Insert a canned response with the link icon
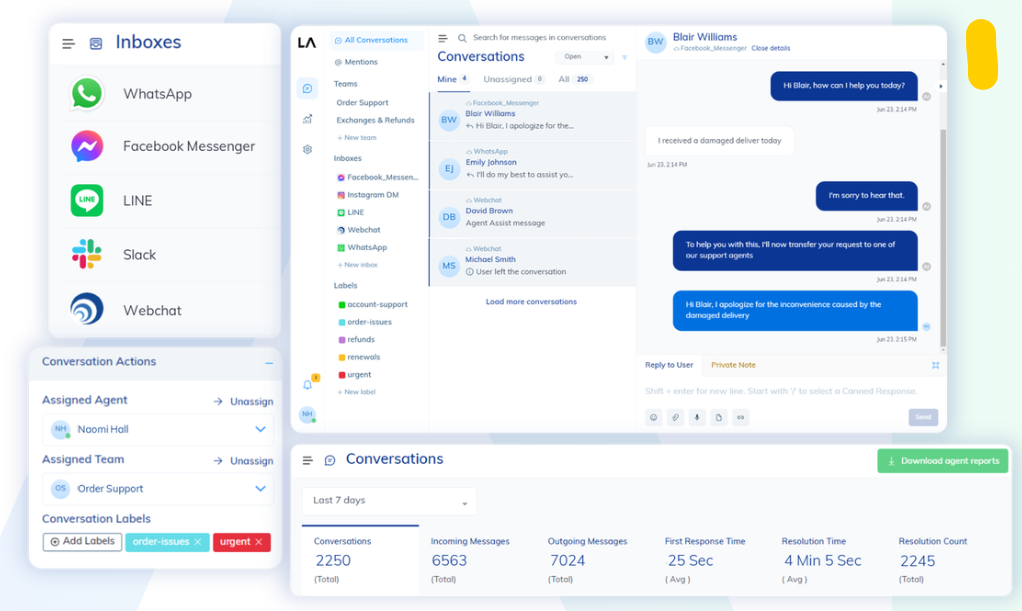Viewport: 1022px width, 611px height. (741, 417)
